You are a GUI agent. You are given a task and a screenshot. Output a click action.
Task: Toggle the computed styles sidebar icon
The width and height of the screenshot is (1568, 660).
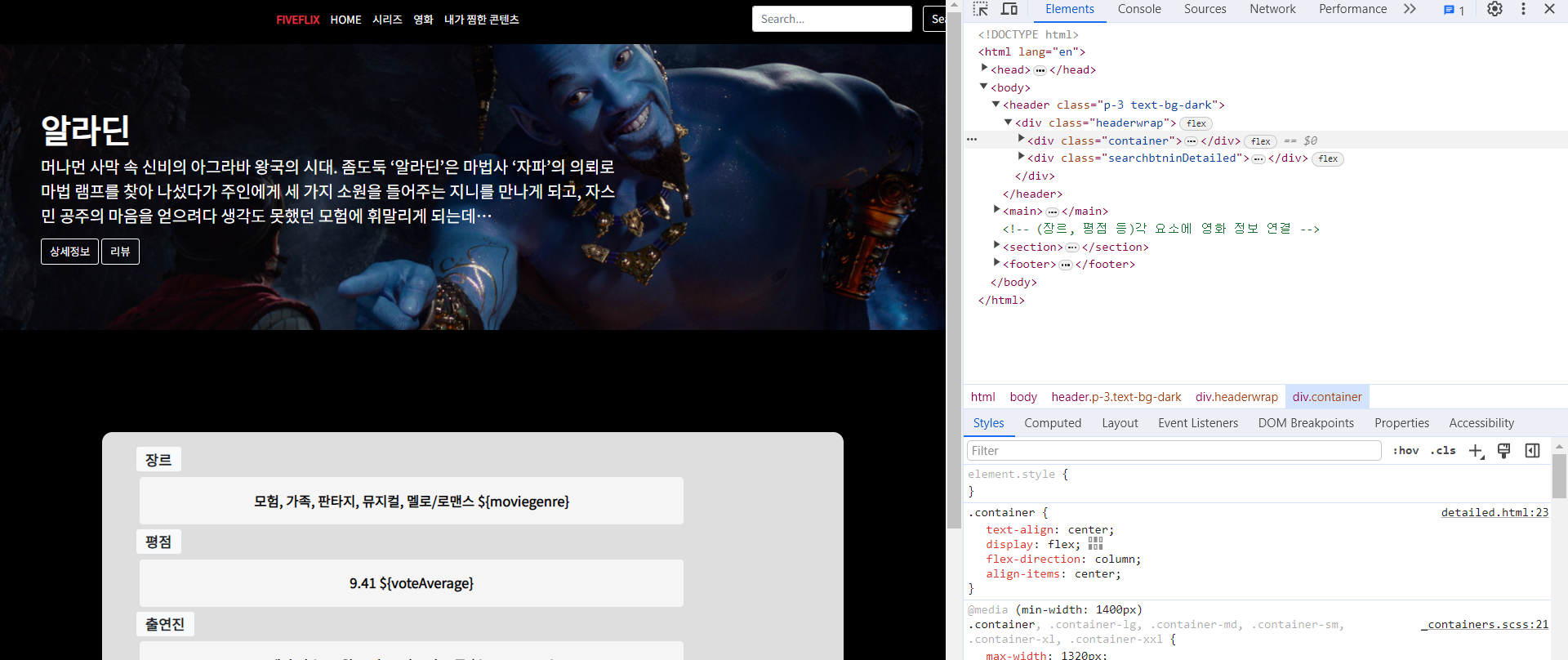coord(1532,451)
